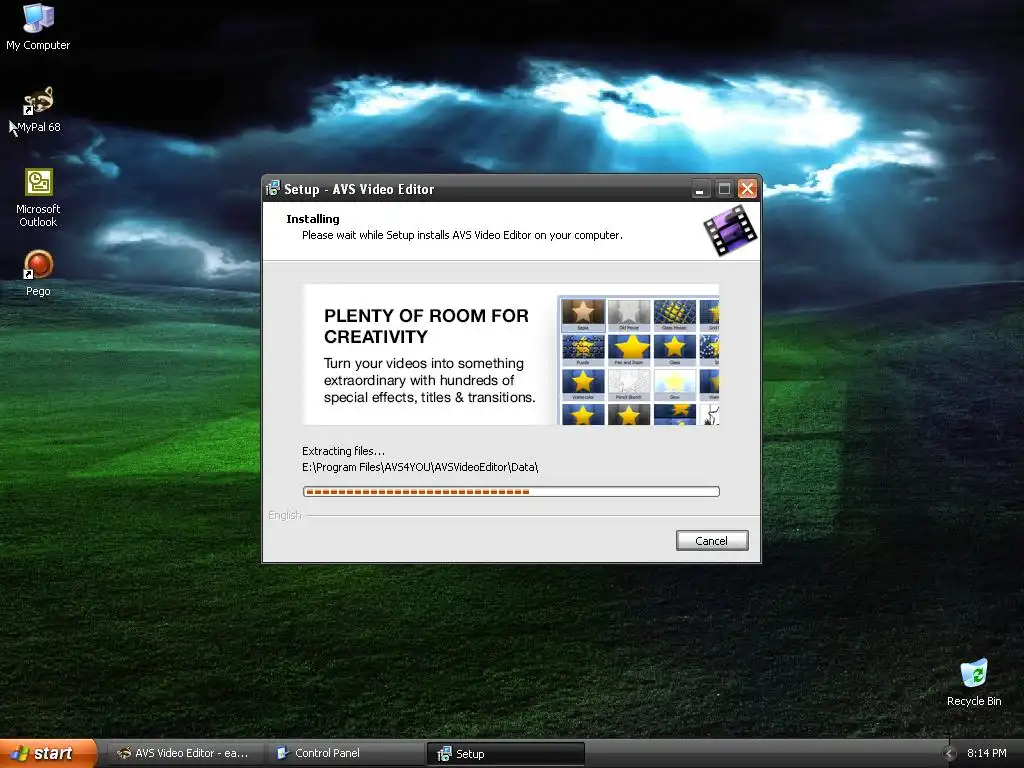1024x768 pixels.
Task: Open the Windows start menu
Action: click(48, 753)
